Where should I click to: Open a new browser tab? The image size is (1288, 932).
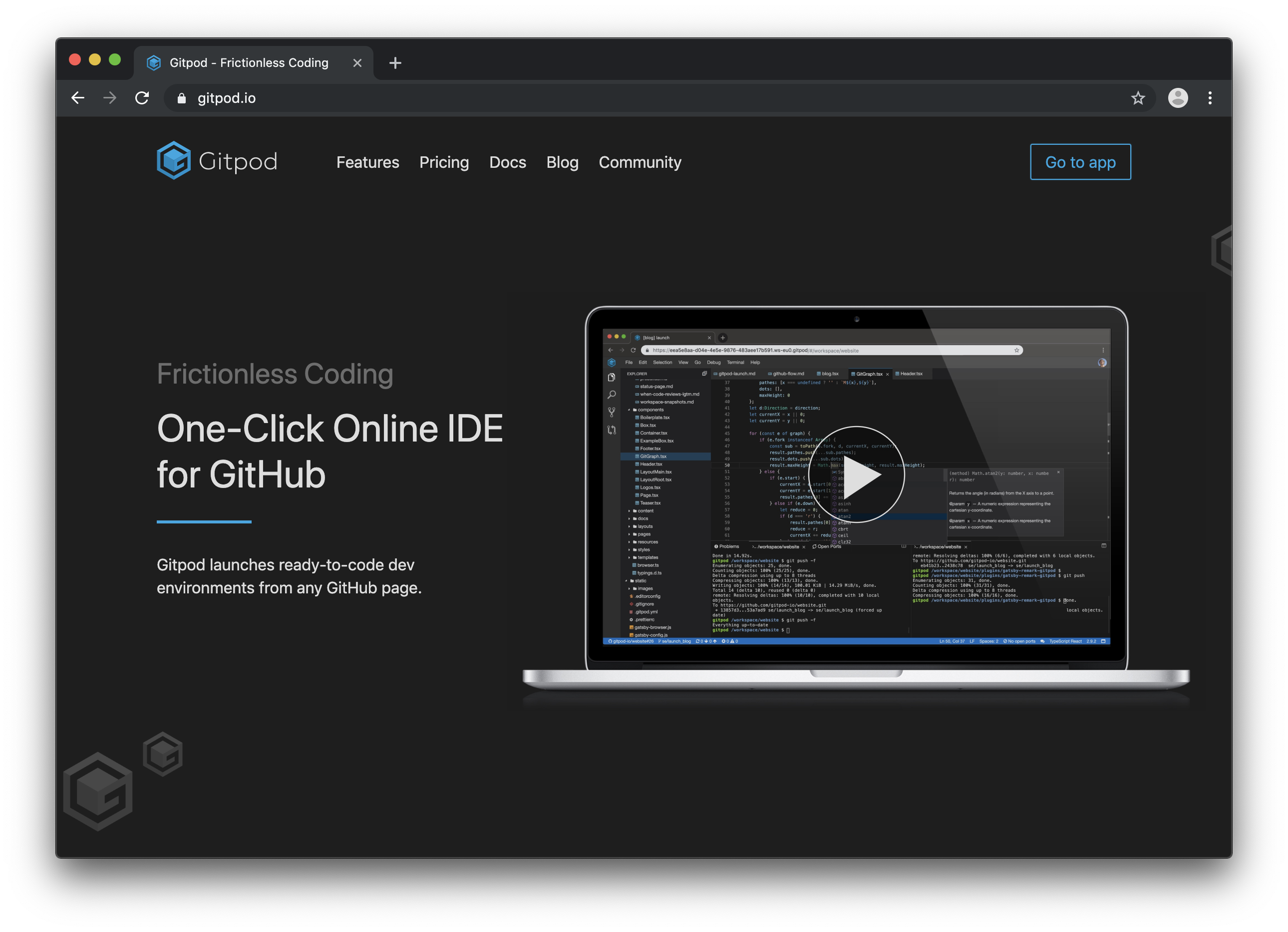click(395, 62)
